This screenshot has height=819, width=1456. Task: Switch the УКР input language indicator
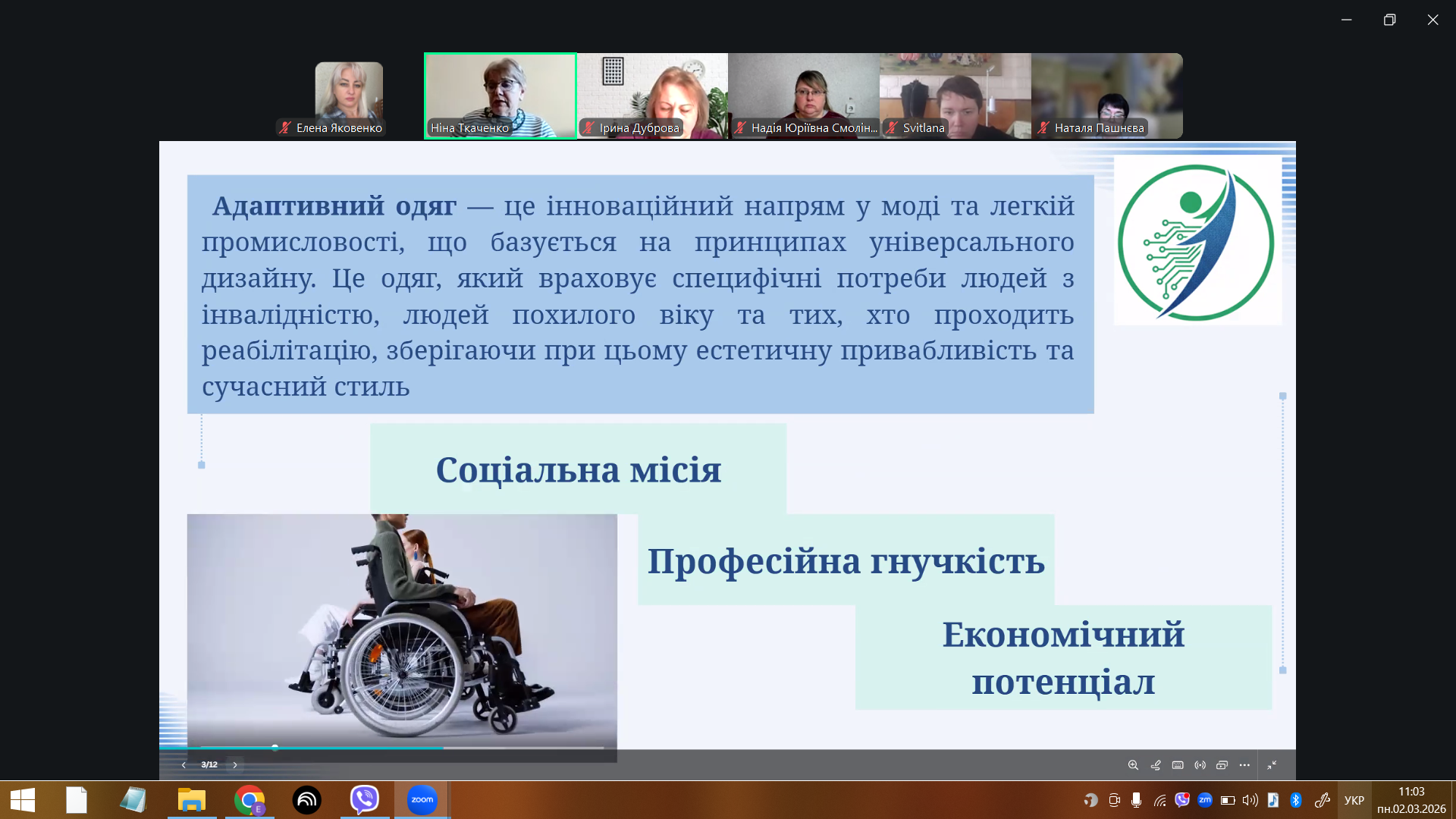click(1354, 800)
